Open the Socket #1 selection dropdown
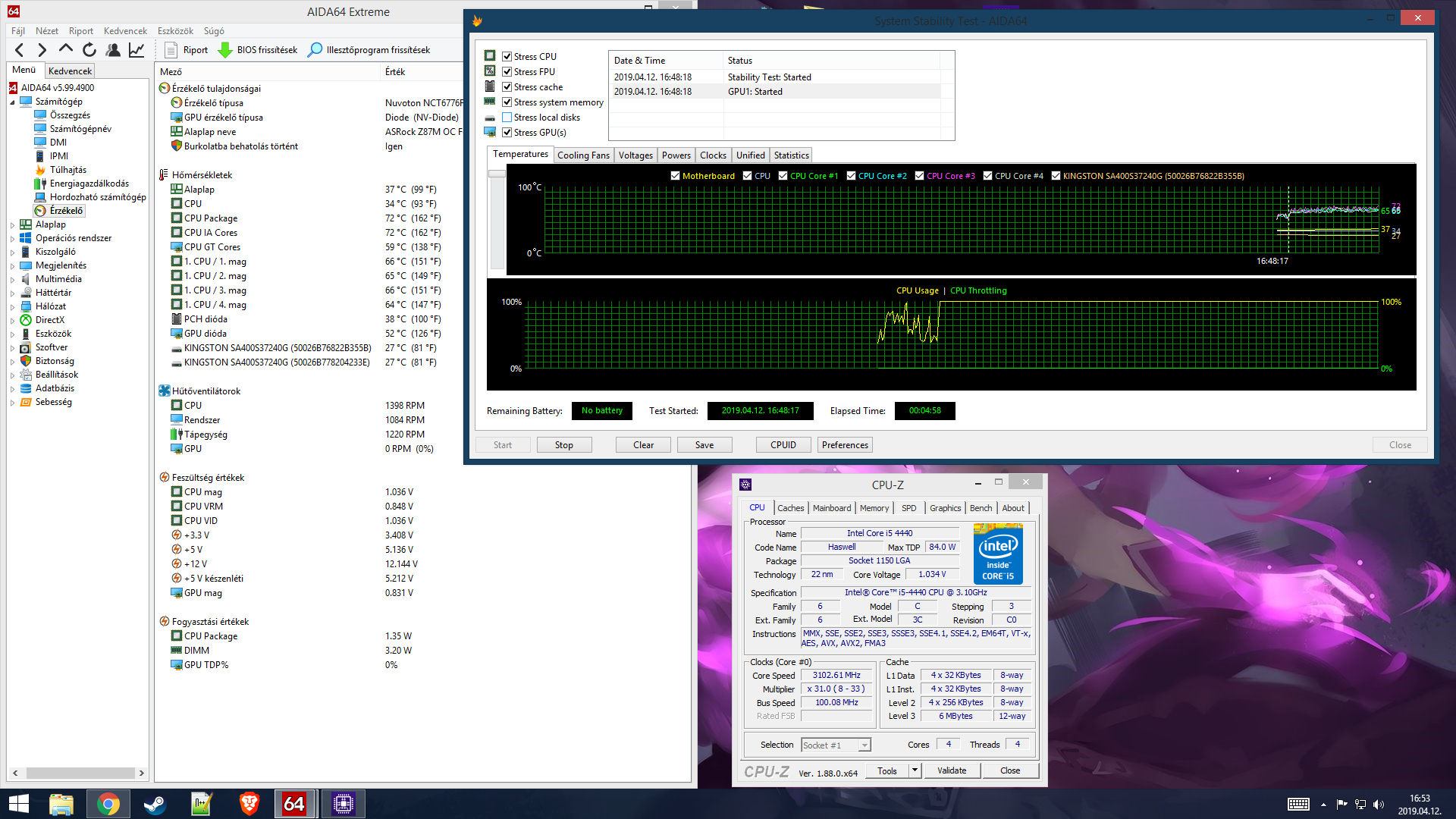 [864, 745]
